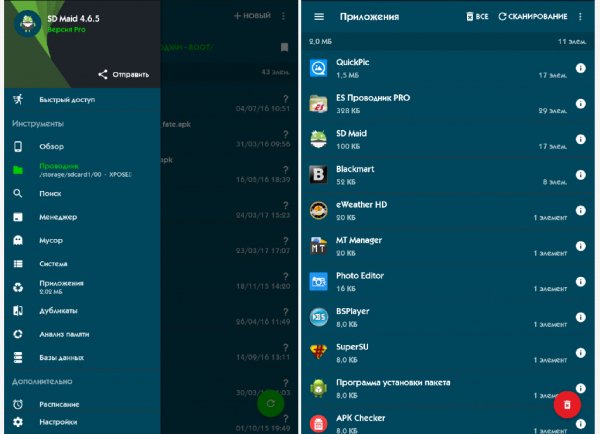Click the Photo Editor app icon
600x434 pixels.
pos(318,282)
